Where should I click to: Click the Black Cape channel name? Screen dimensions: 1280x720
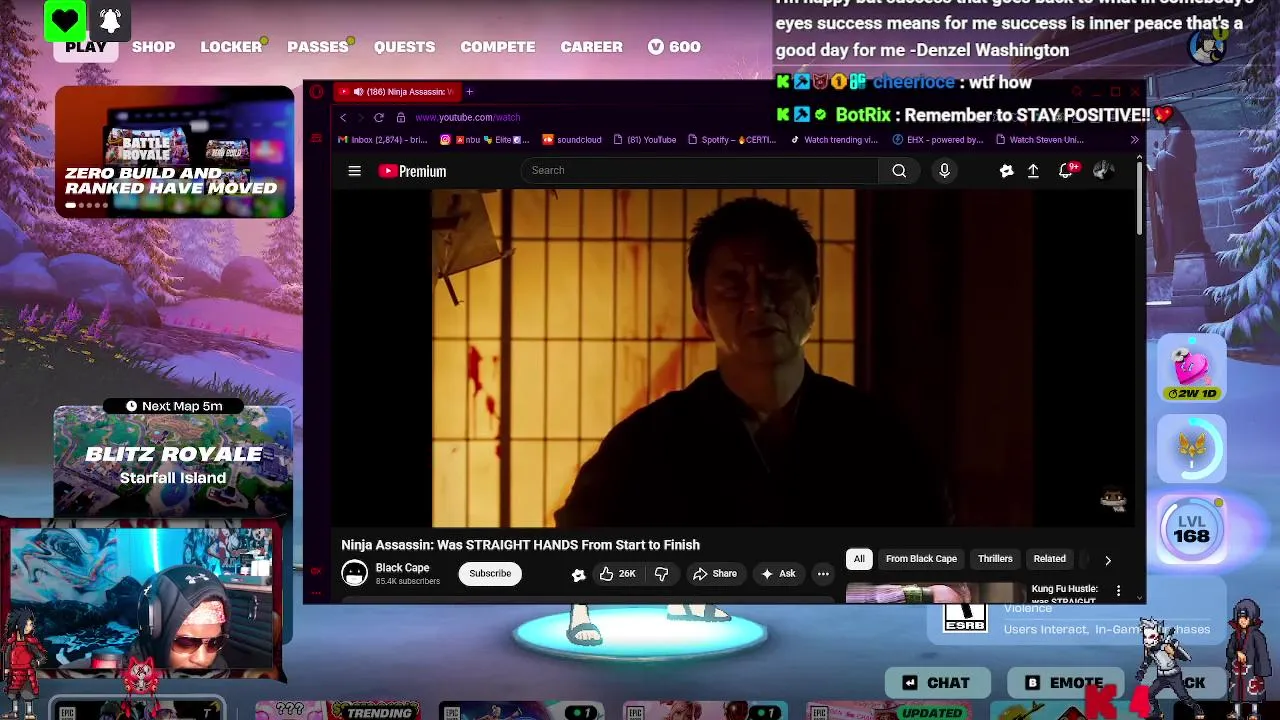(x=402, y=568)
